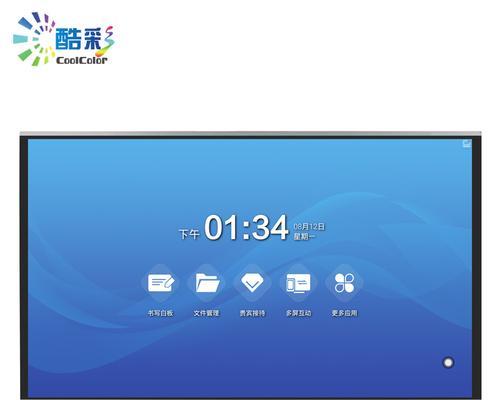Image resolution: width=500 pixels, height=400 pixels.
Task: Open the 多屏互动 multi-screen icon
Action: tap(298, 283)
